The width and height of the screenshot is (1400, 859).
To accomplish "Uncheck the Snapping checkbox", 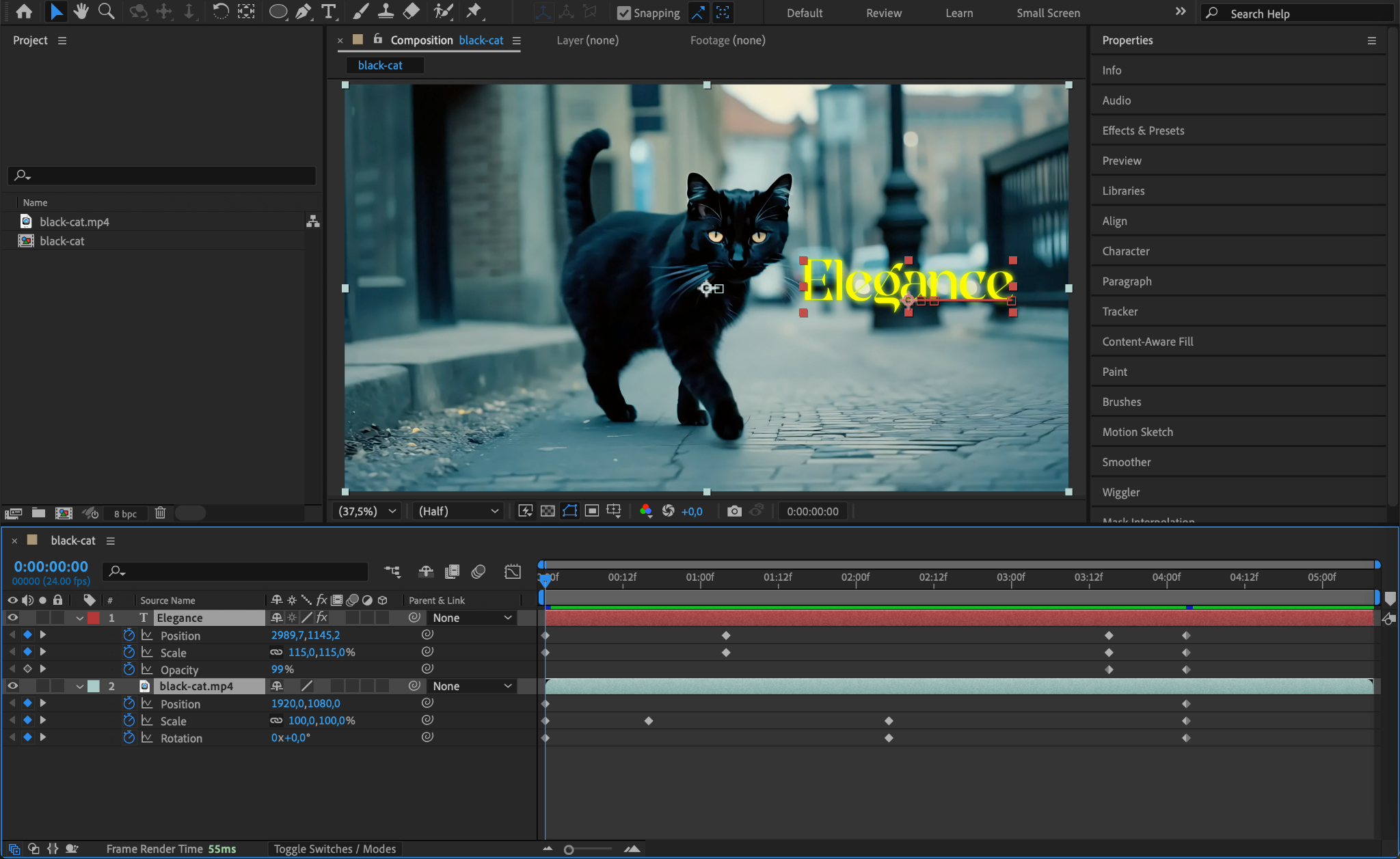I will (x=623, y=13).
